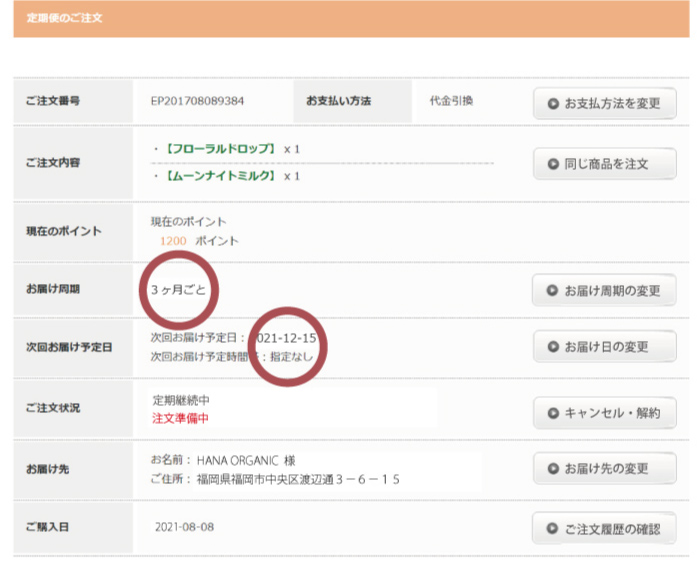The image size is (700, 561).
Task: Click arrow icon beside 同じ商品を注文
Action: [x=552, y=163]
